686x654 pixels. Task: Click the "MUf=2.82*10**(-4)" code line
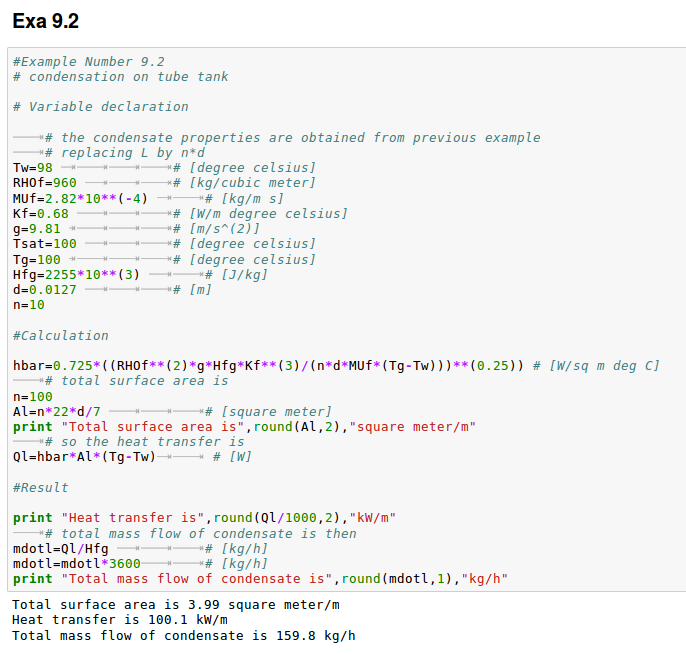click(x=80, y=198)
